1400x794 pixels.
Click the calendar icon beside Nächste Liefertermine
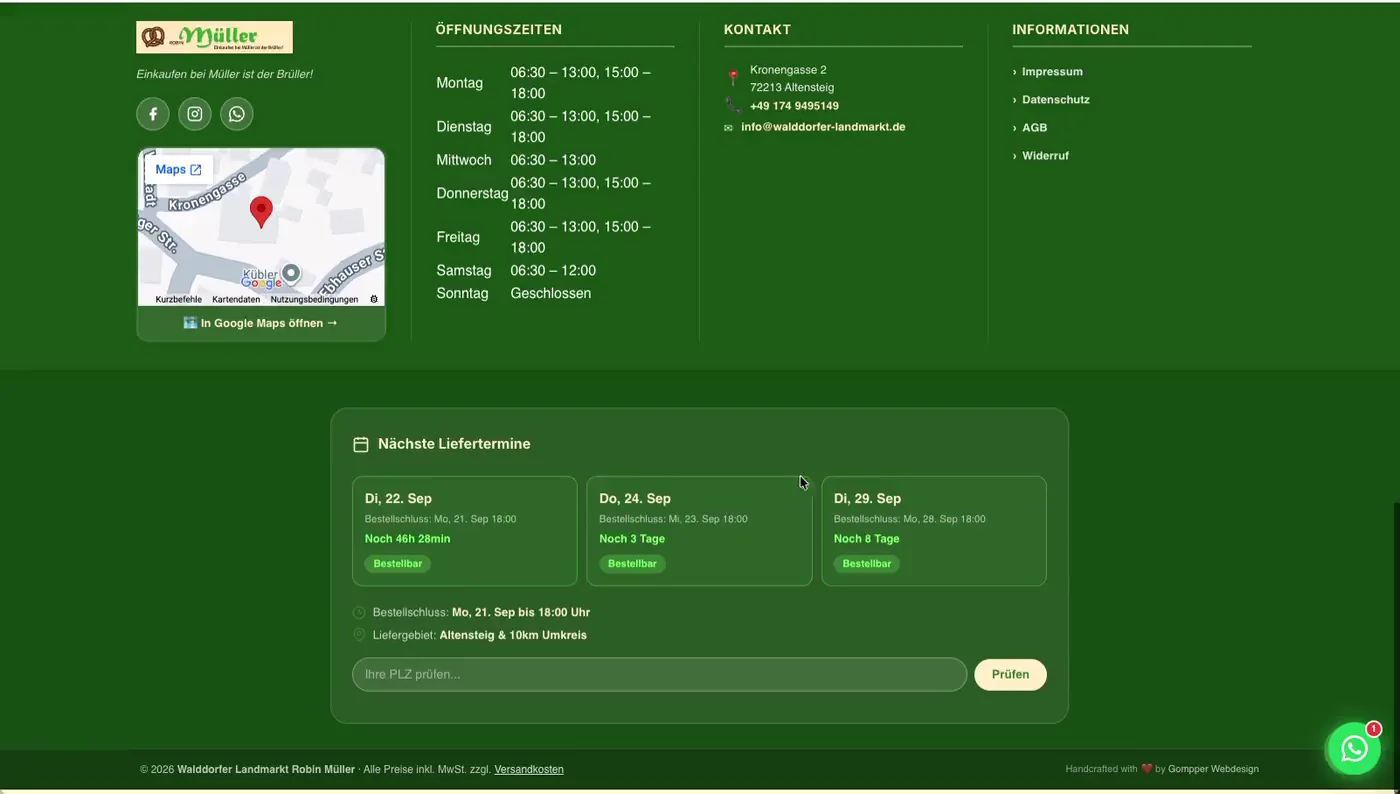coord(361,444)
